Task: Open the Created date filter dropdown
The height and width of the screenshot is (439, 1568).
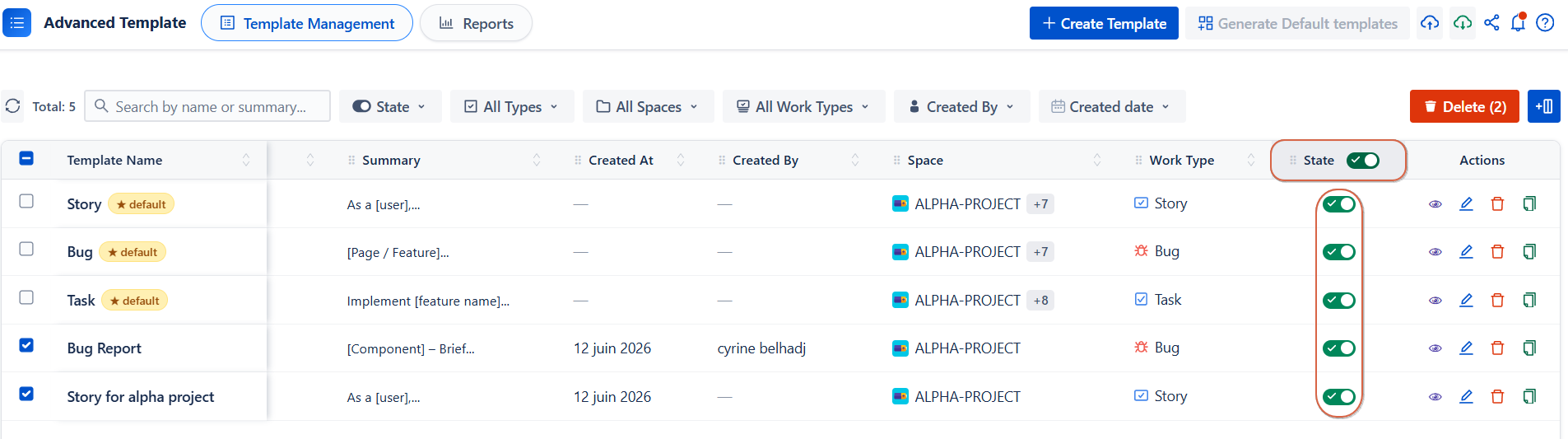Action: (x=1111, y=106)
